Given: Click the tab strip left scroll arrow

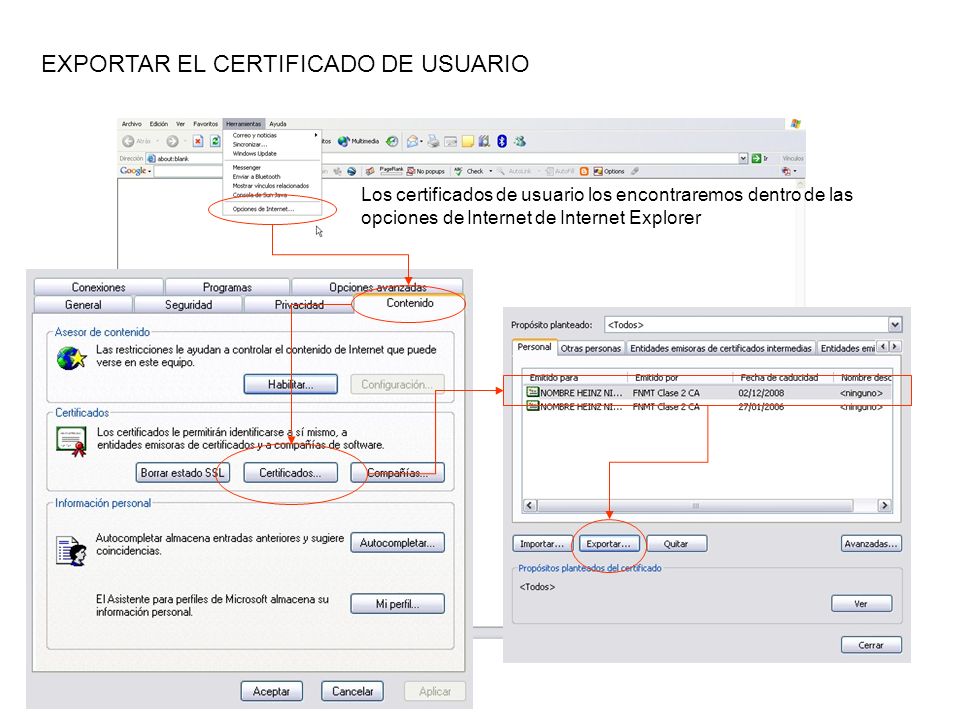Looking at the screenshot, I should click(x=883, y=347).
